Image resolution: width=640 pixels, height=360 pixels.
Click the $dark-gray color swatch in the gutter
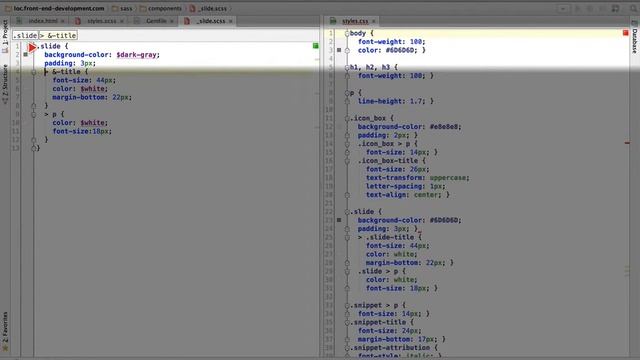point(26,54)
